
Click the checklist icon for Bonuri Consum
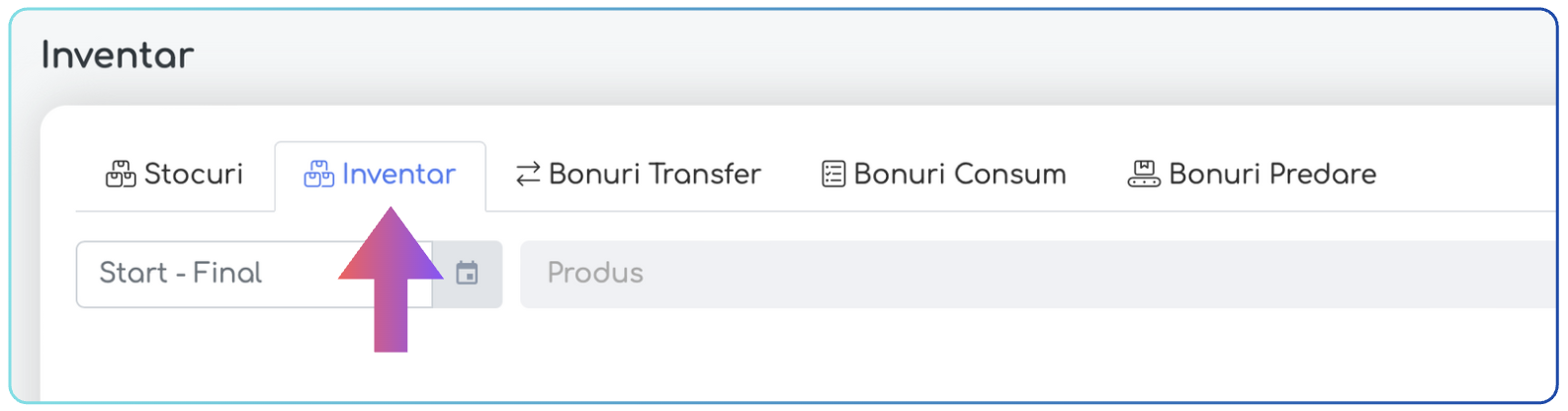(833, 174)
